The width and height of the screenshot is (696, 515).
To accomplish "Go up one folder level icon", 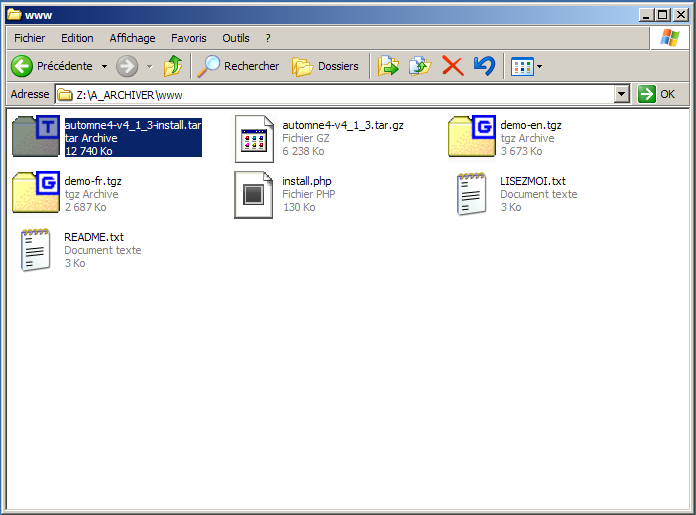I will pos(173,66).
